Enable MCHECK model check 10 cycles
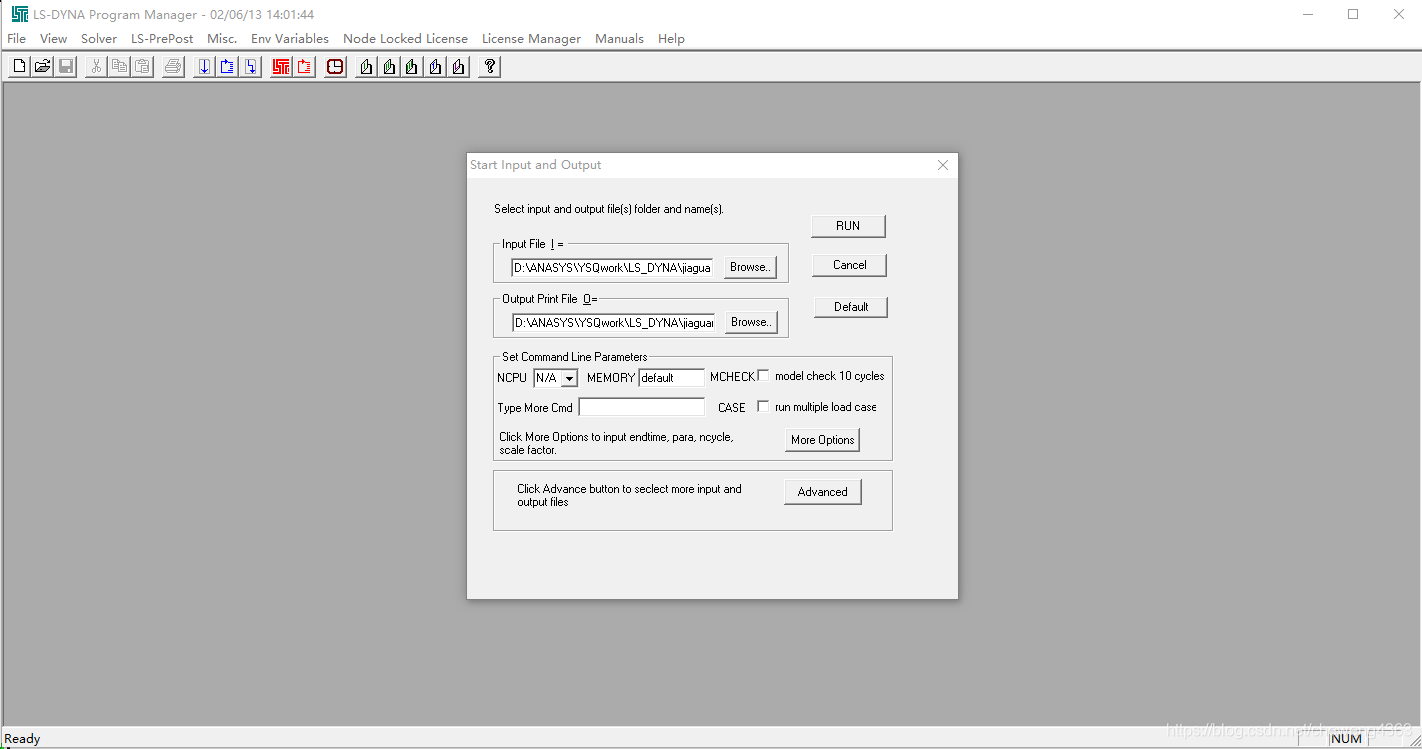This screenshot has height=749, width=1422. tap(764, 376)
